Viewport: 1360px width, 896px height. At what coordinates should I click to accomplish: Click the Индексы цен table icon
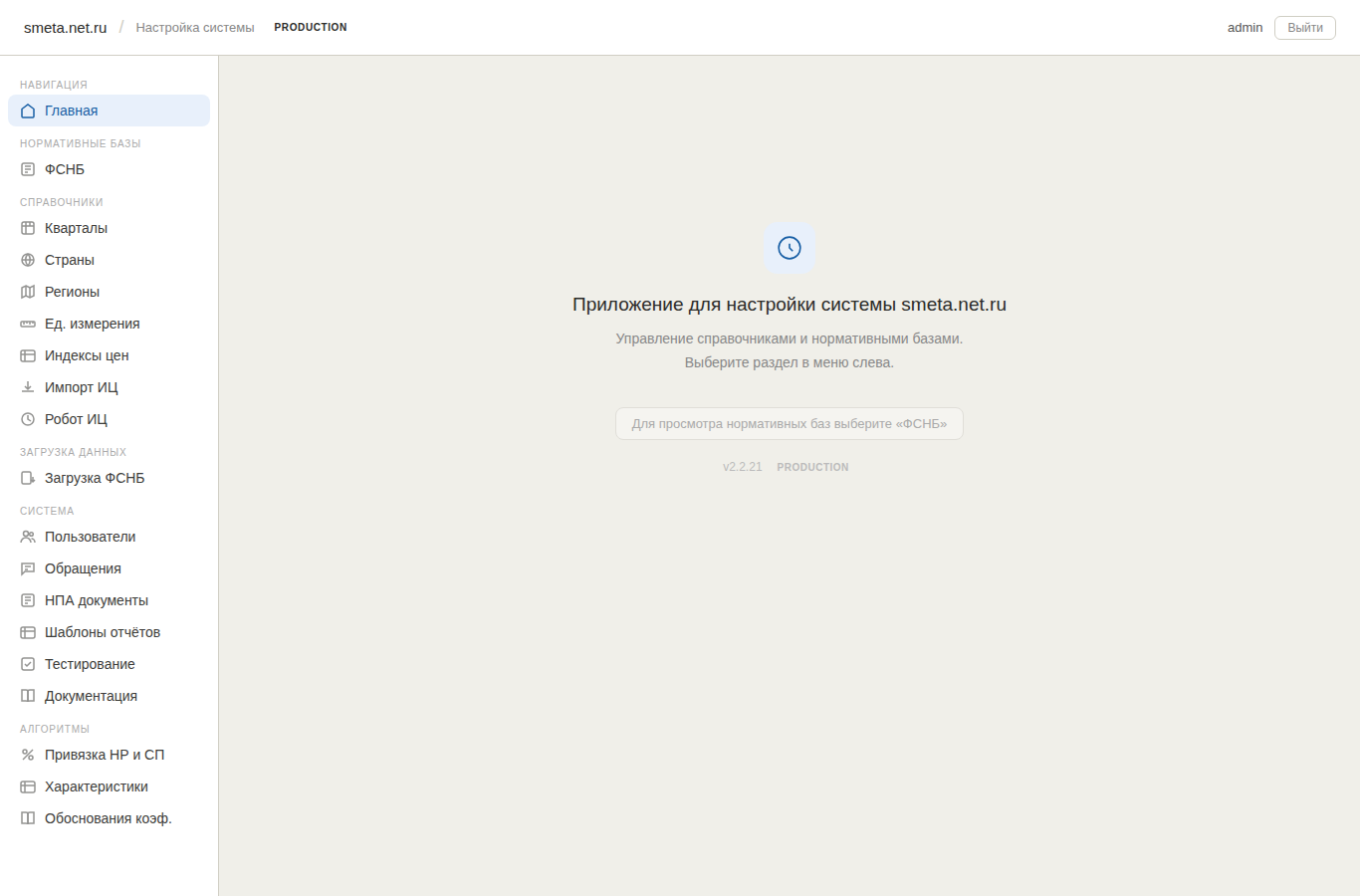(28, 355)
